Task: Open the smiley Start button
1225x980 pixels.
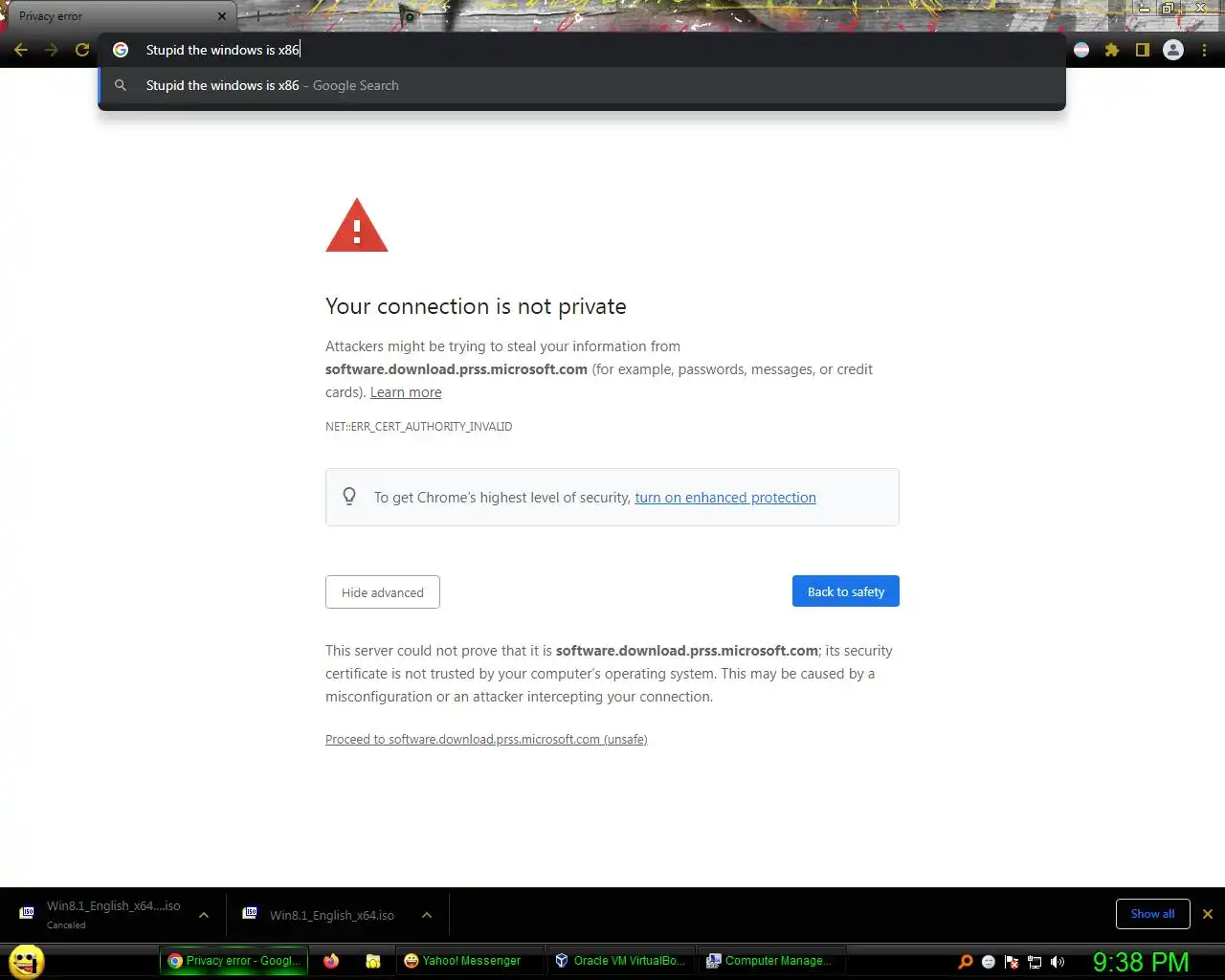Action: click(27, 961)
